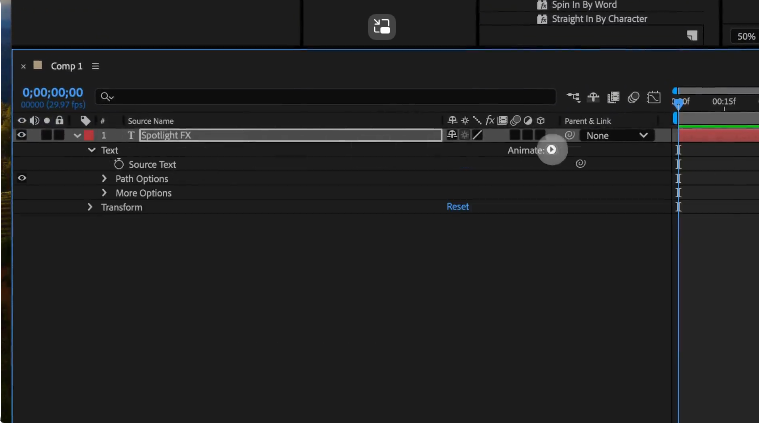The height and width of the screenshot is (423, 759).
Task: Click the blue current time indicator playhead
Action: pos(678,103)
